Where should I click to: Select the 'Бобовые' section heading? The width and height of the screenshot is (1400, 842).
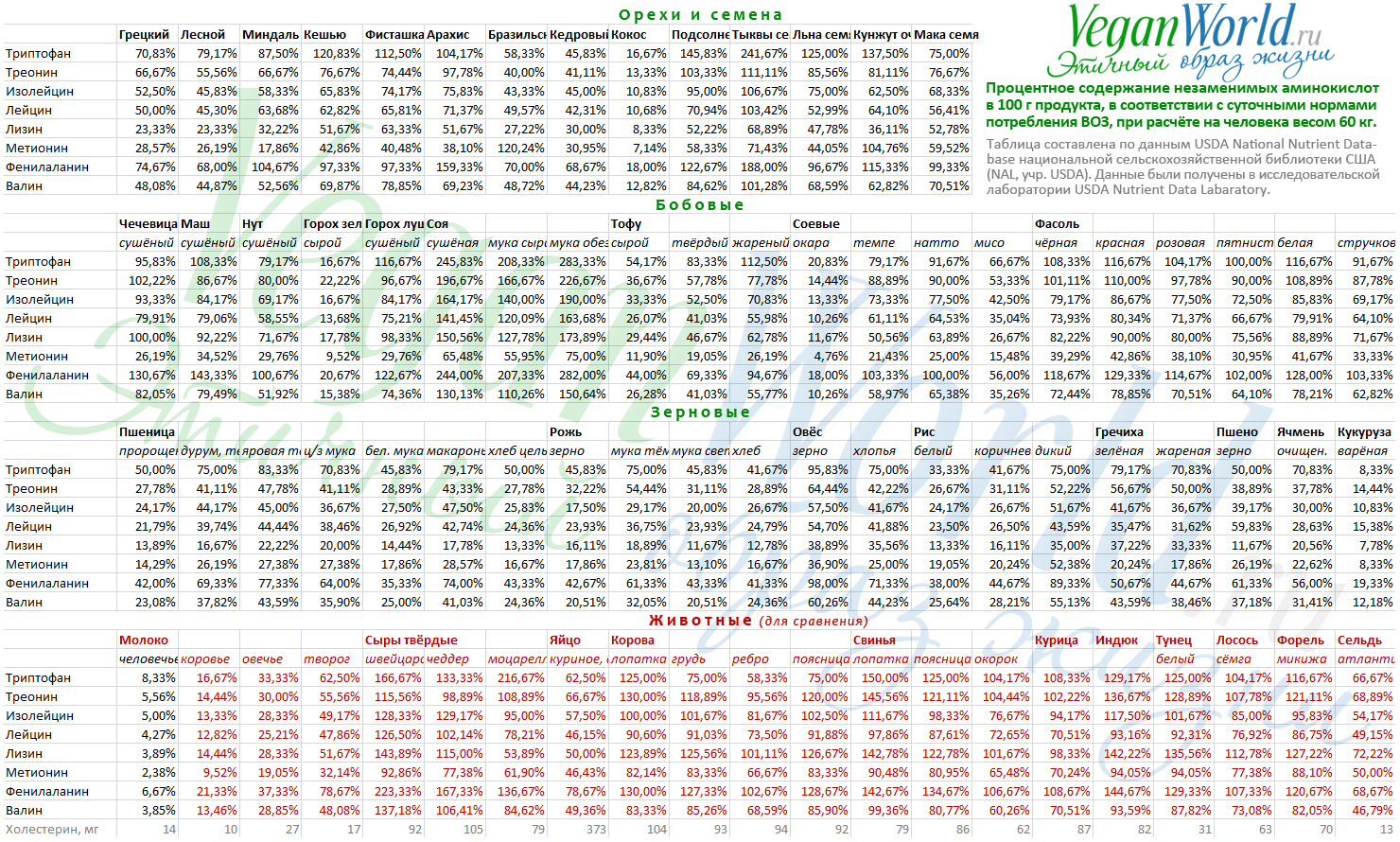700,204
